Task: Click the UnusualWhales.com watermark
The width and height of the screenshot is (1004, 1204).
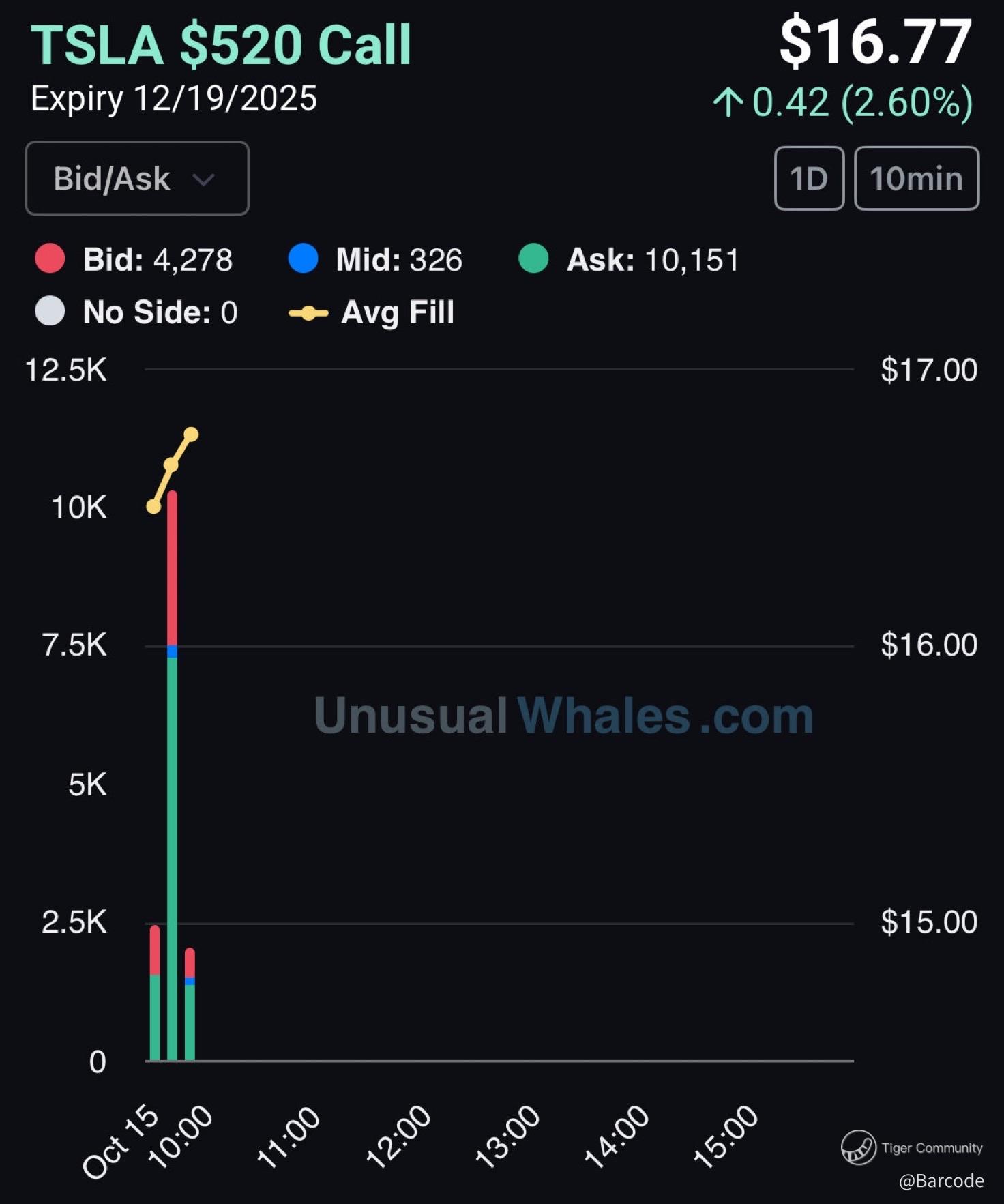Action: pyautogui.click(x=563, y=716)
